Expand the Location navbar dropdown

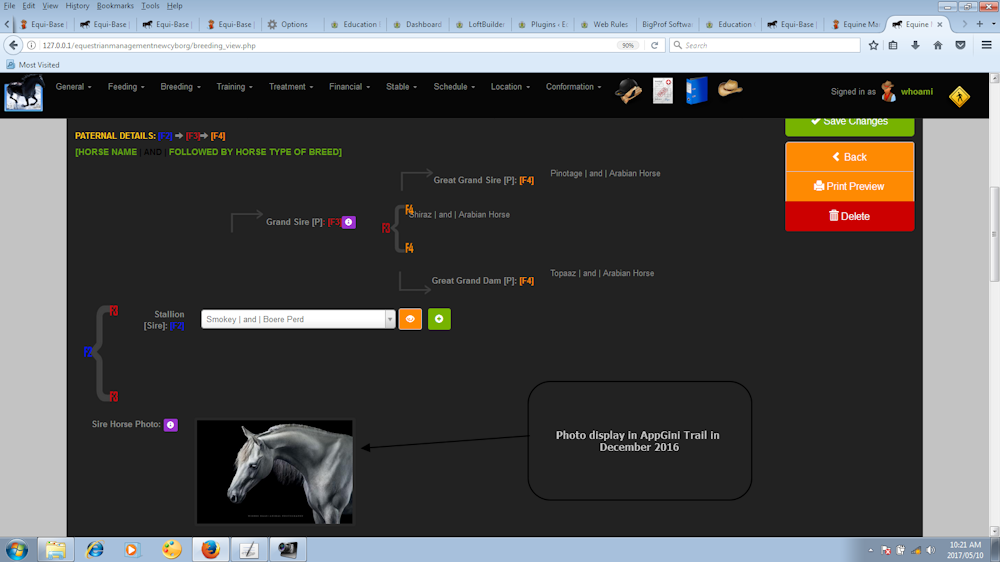[510, 87]
